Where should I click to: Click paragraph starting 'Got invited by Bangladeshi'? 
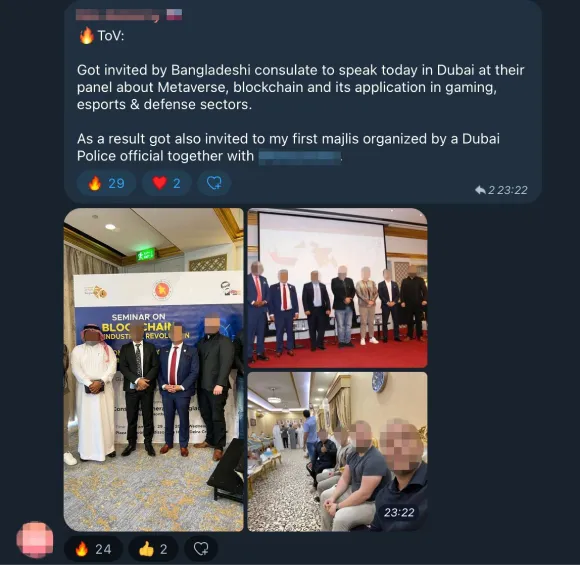tap(300, 87)
